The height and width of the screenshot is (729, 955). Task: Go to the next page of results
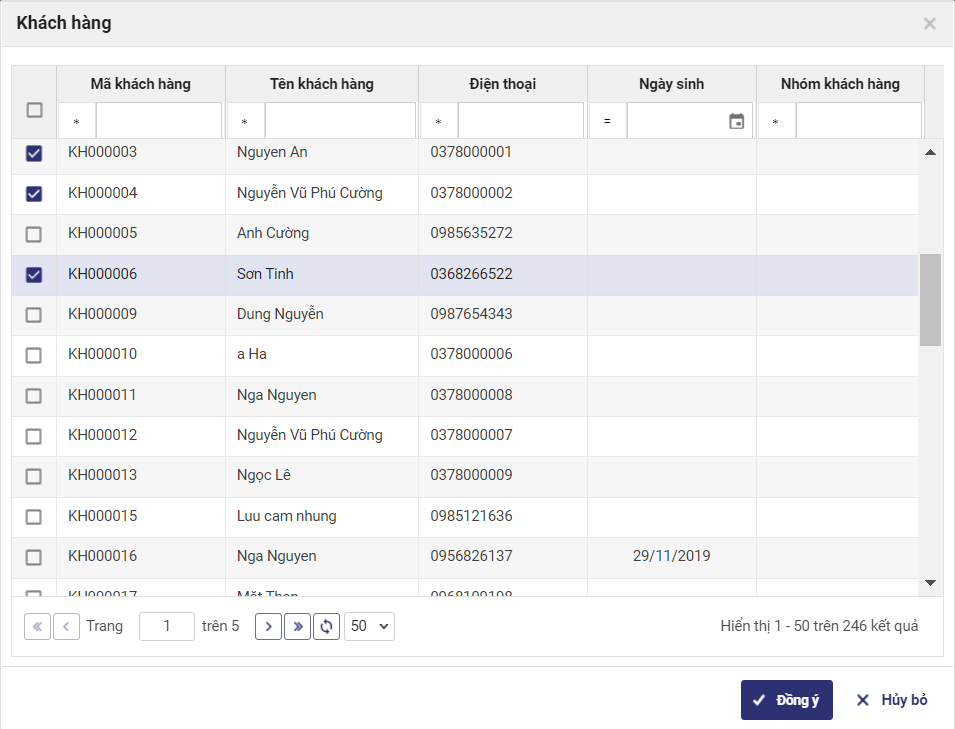pyautogui.click(x=268, y=627)
